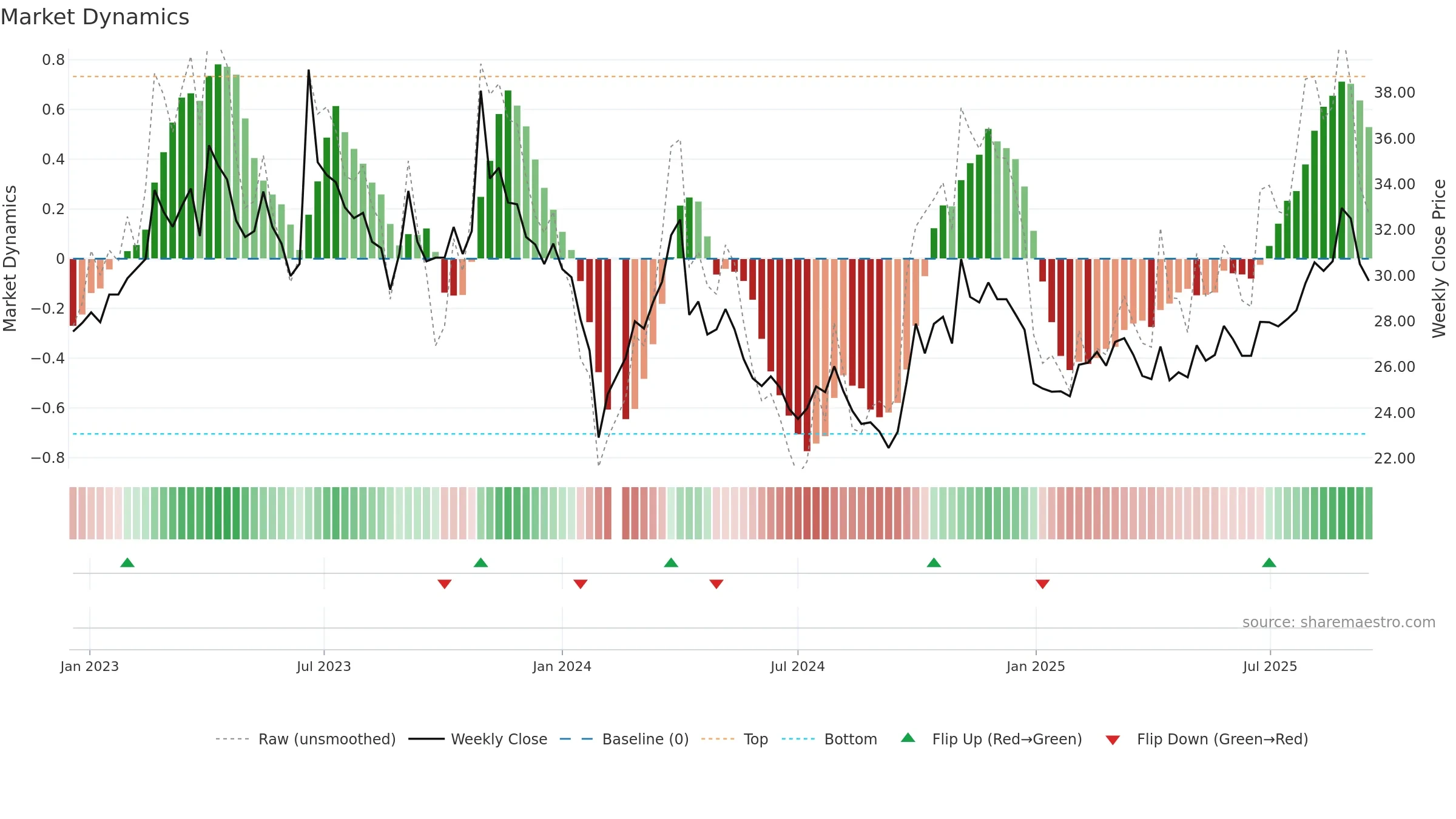This screenshot has width=1456, height=819.
Task: Click the Market Dynamics chart title
Action: click(x=95, y=17)
